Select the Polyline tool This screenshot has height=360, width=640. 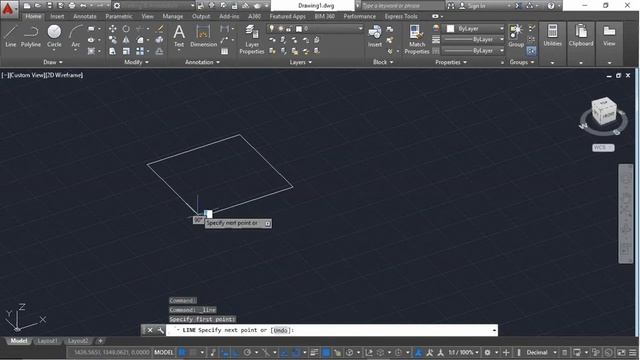point(31,36)
